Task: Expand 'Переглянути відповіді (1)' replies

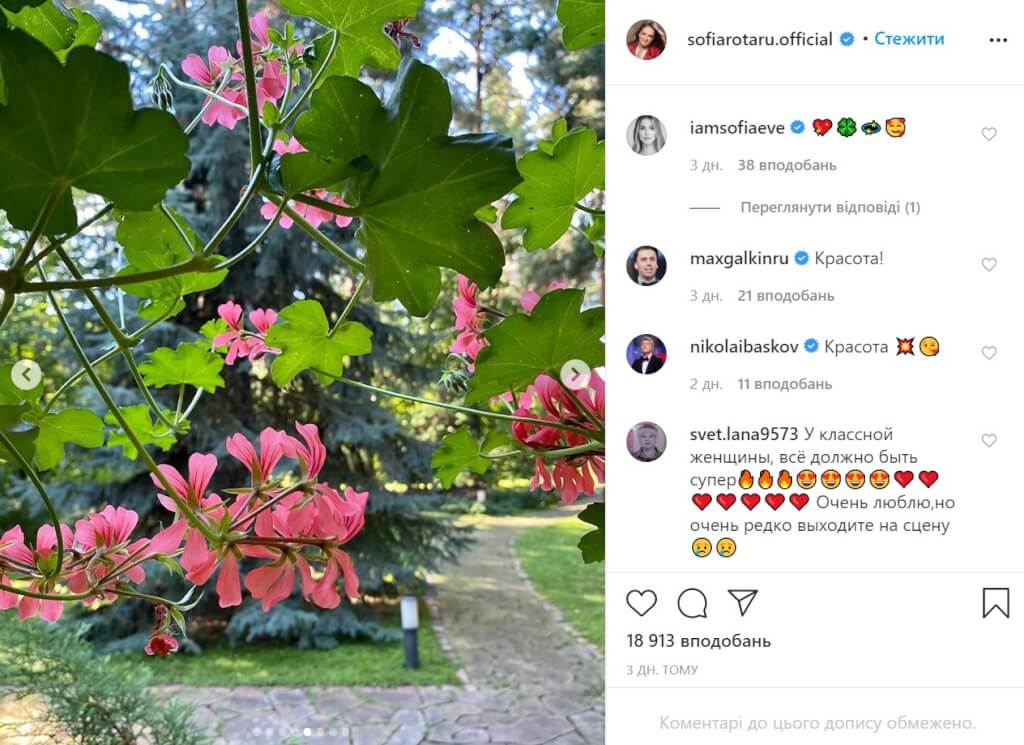Action: (830, 208)
